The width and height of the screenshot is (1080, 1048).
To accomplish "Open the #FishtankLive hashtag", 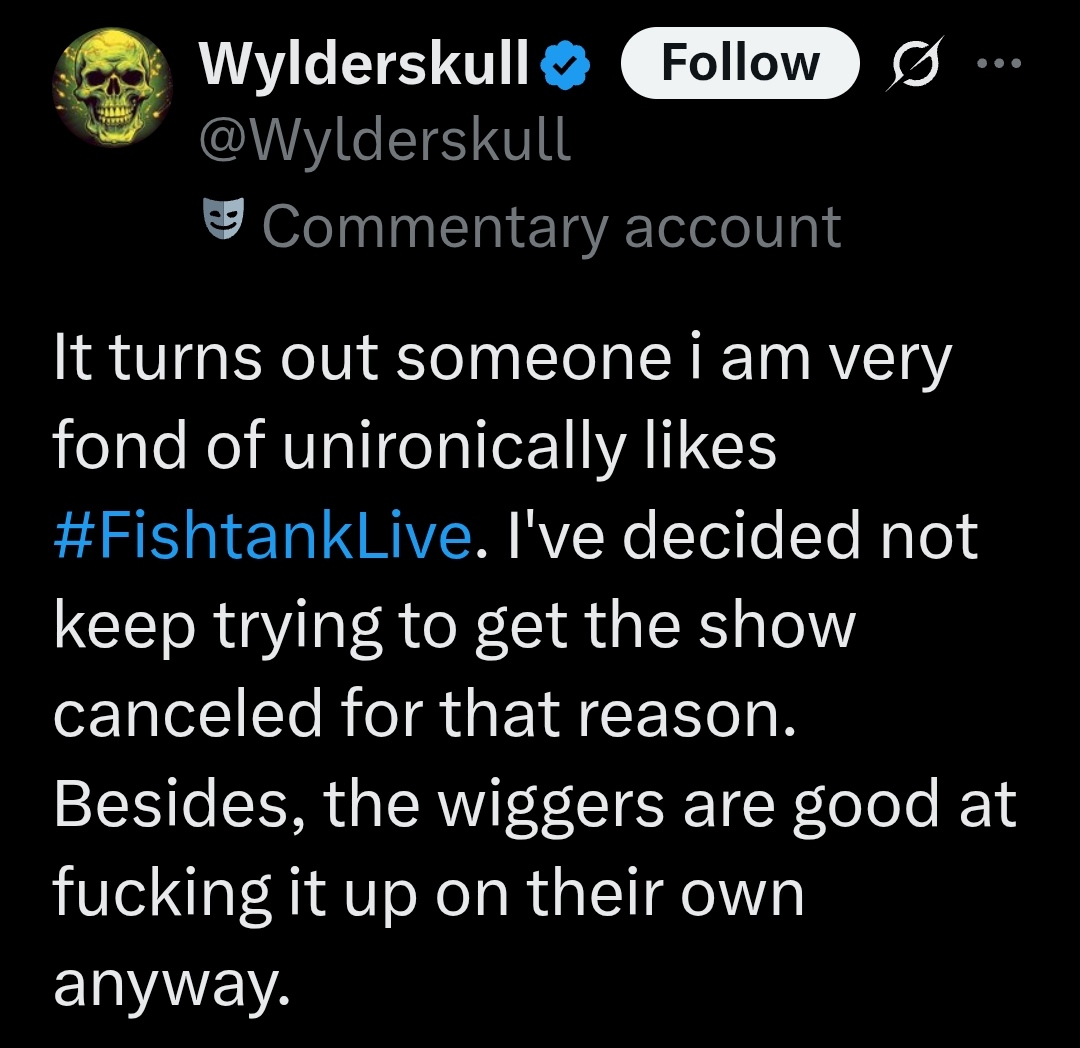I will point(263,536).
